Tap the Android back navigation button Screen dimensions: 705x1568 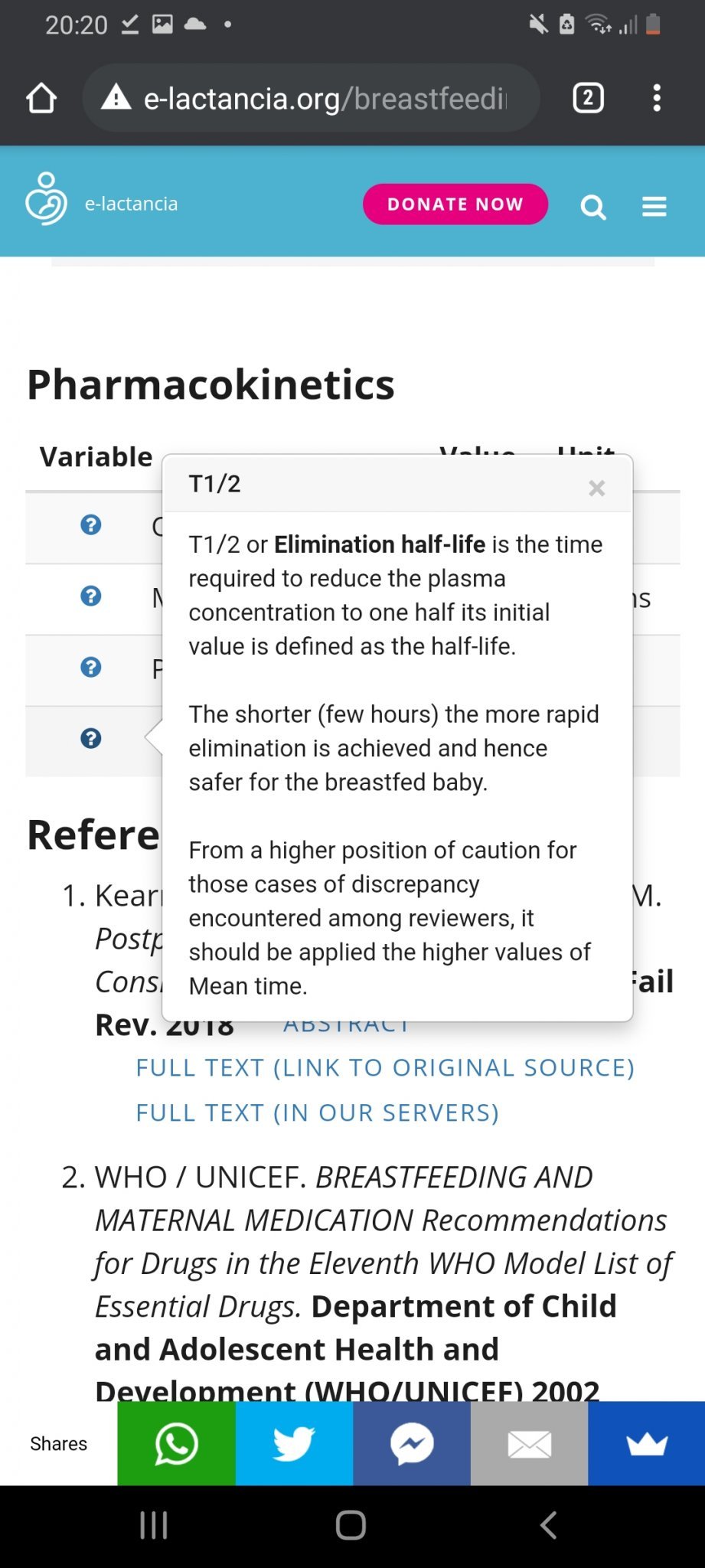click(x=548, y=1525)
